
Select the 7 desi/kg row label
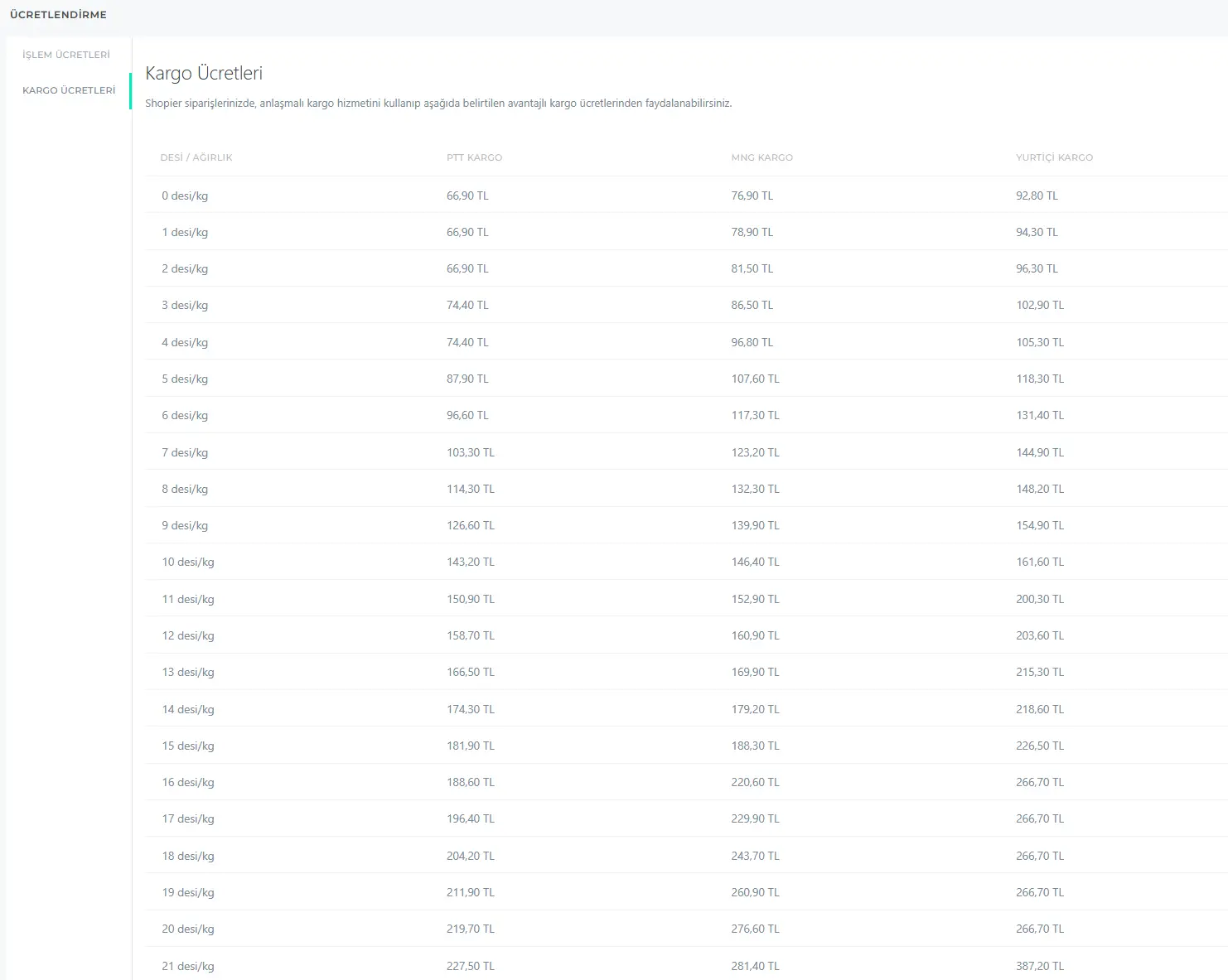point(185,453)
